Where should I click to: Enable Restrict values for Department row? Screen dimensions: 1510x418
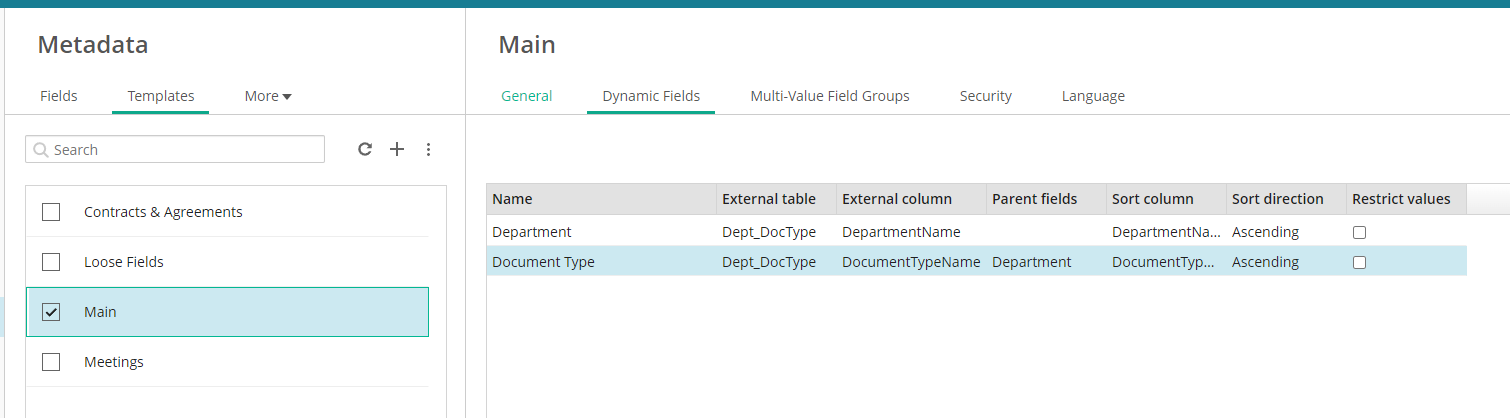click(1359, 232)
